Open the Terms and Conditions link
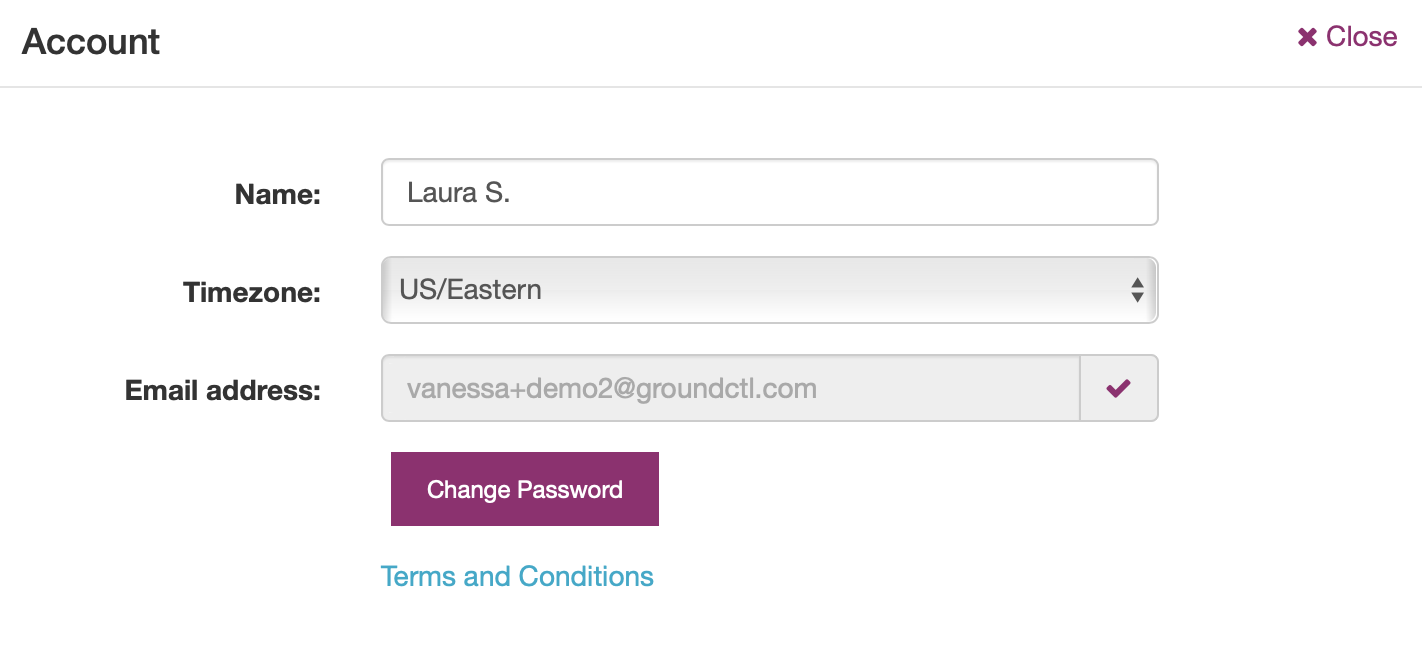 pyautogui.click(x=517, y=577)
